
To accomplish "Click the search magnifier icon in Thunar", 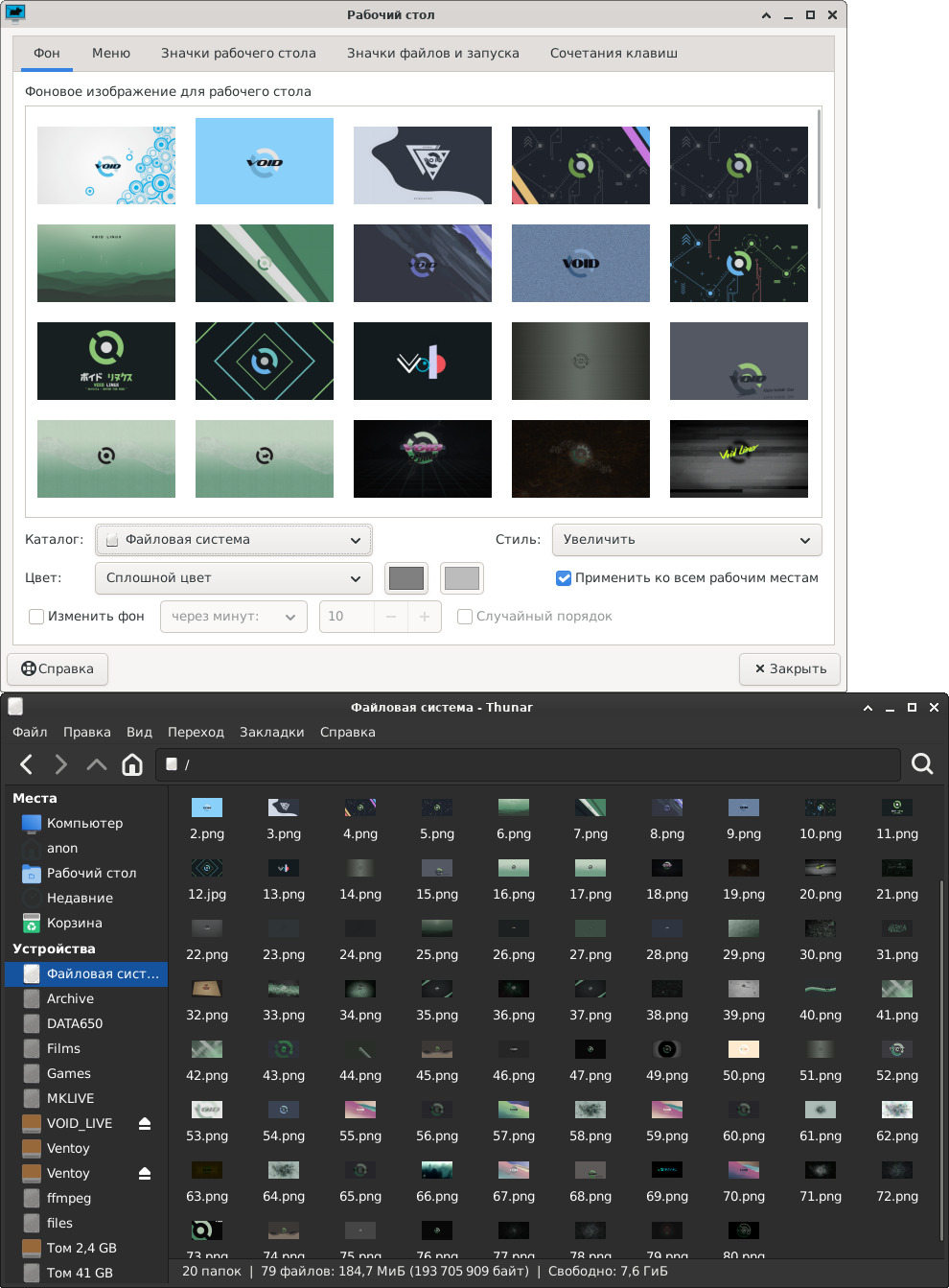I will coord(922,763).
